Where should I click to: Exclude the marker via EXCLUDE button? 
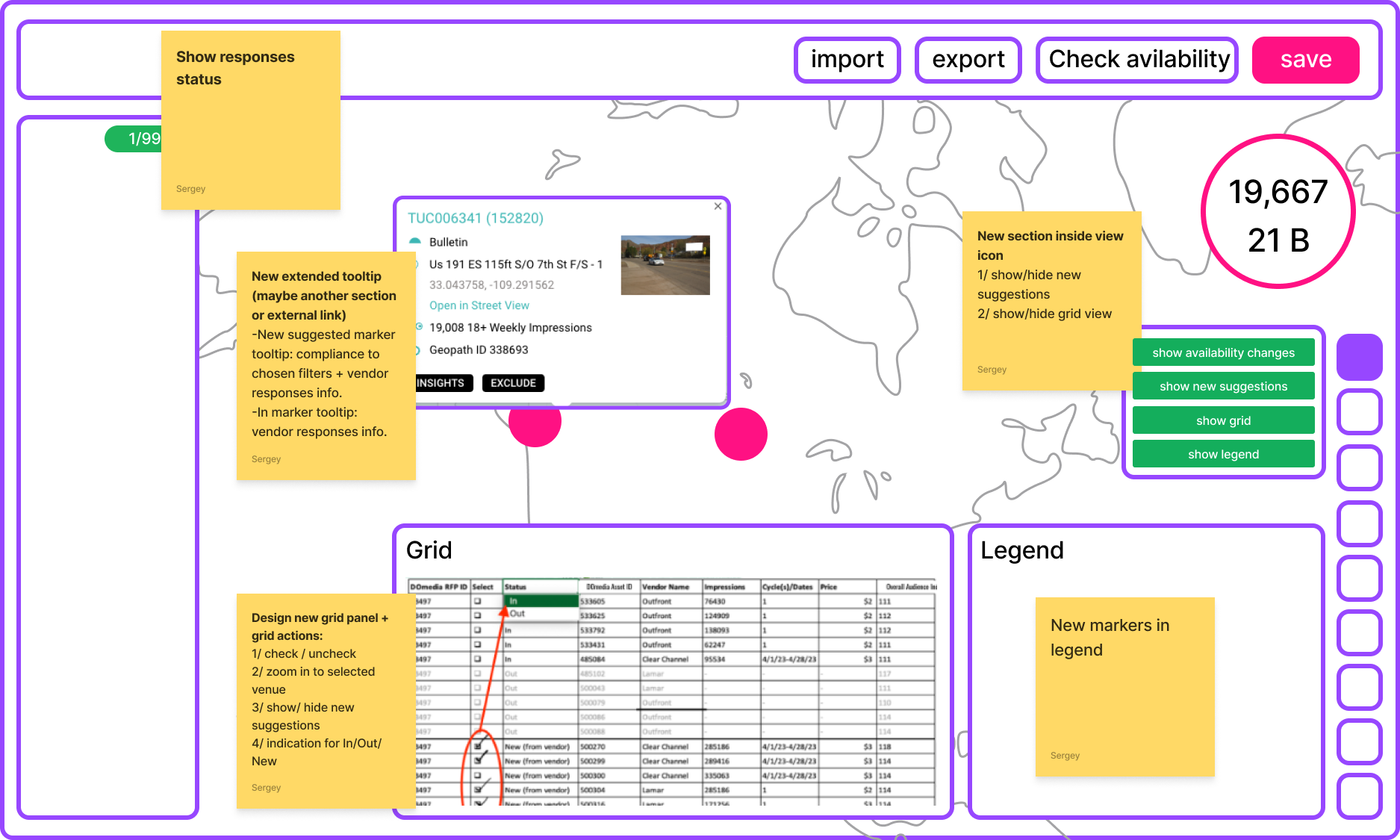pos(514,383)
